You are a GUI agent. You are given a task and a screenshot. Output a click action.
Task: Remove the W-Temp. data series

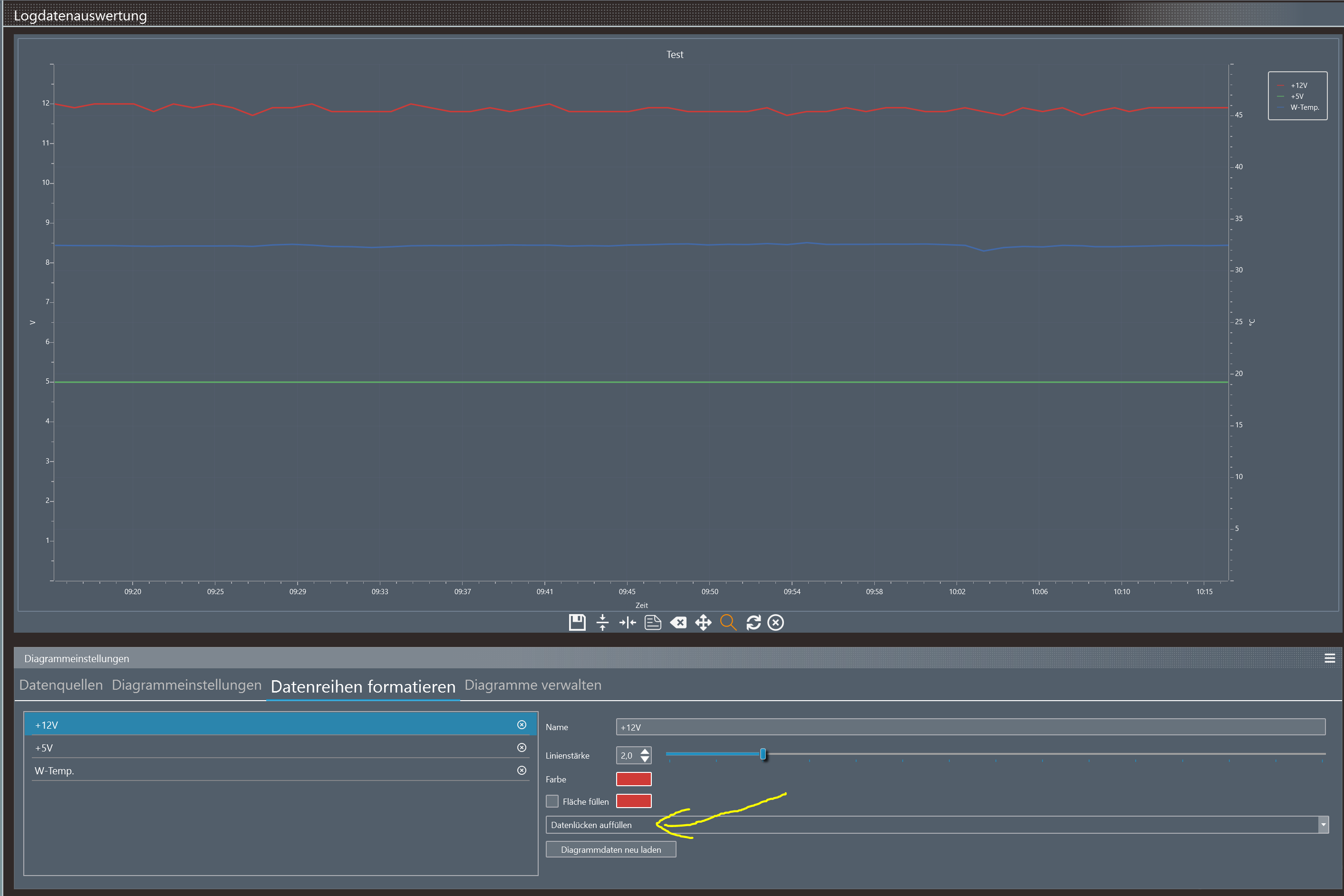pos(522,771)
